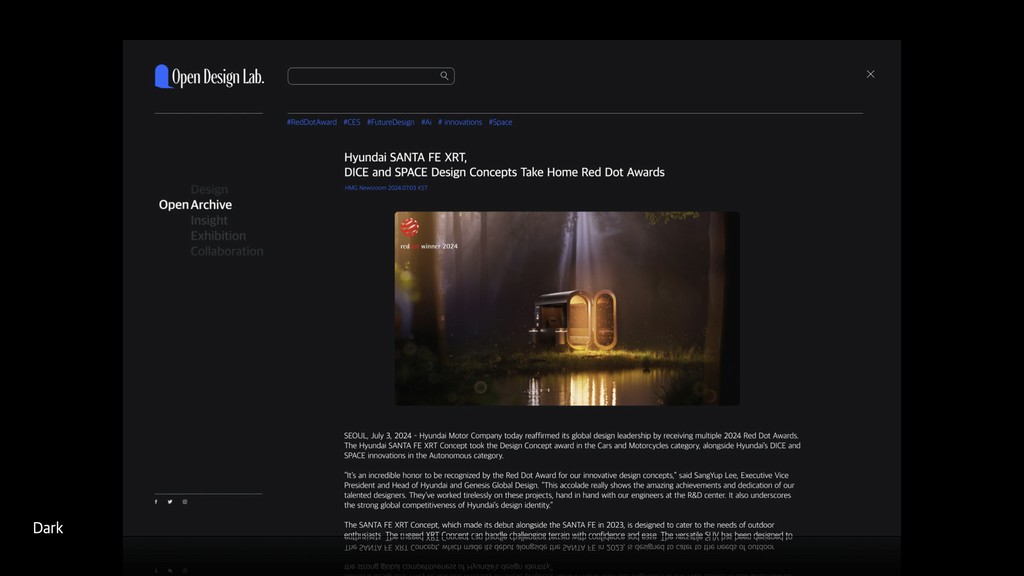1024x576 pixels.
Task: Close the overlay with the X icon
Action: coord(871,74)
